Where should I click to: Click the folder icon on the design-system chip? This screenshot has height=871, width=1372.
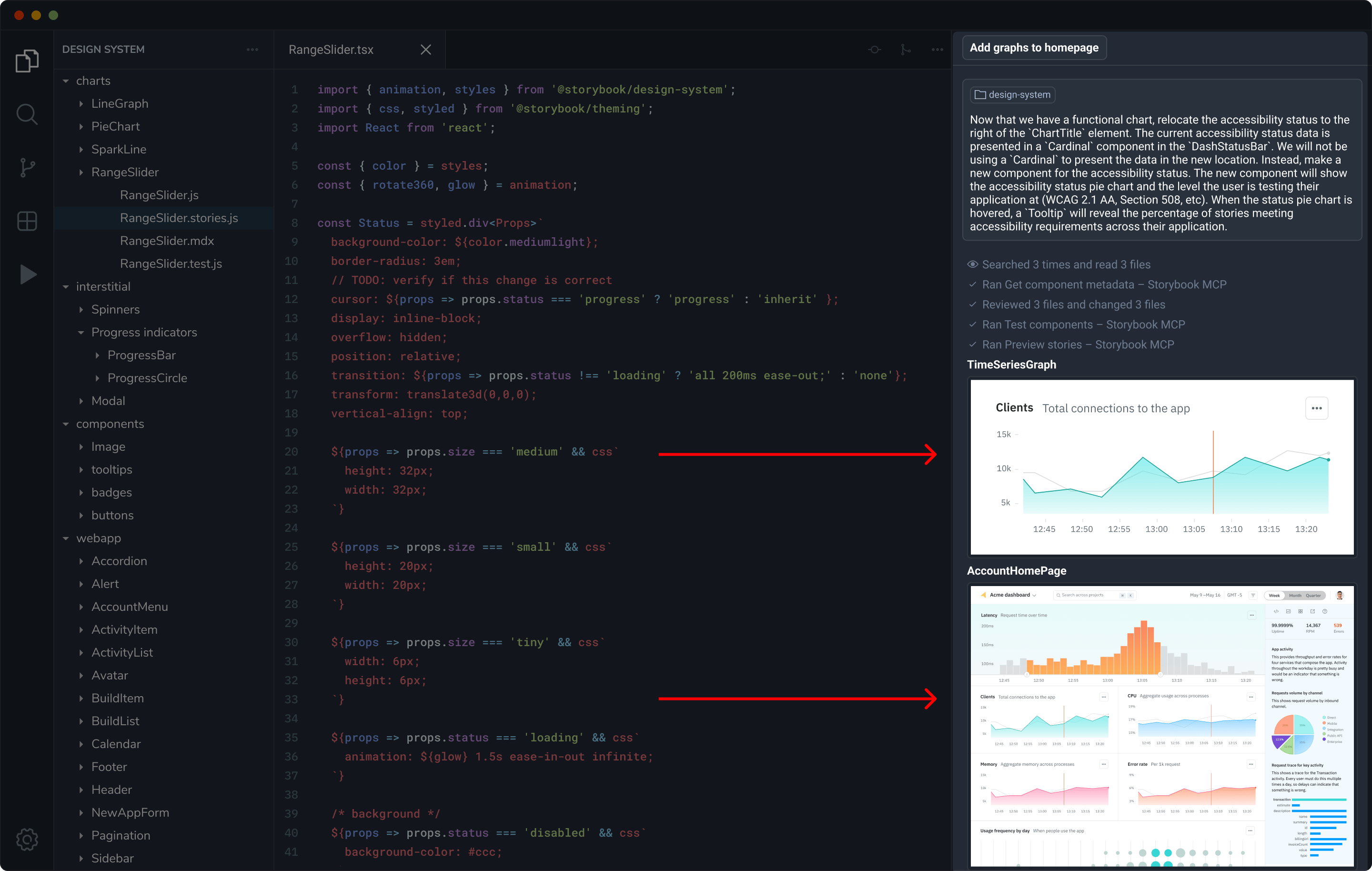[x=979, y=95]
